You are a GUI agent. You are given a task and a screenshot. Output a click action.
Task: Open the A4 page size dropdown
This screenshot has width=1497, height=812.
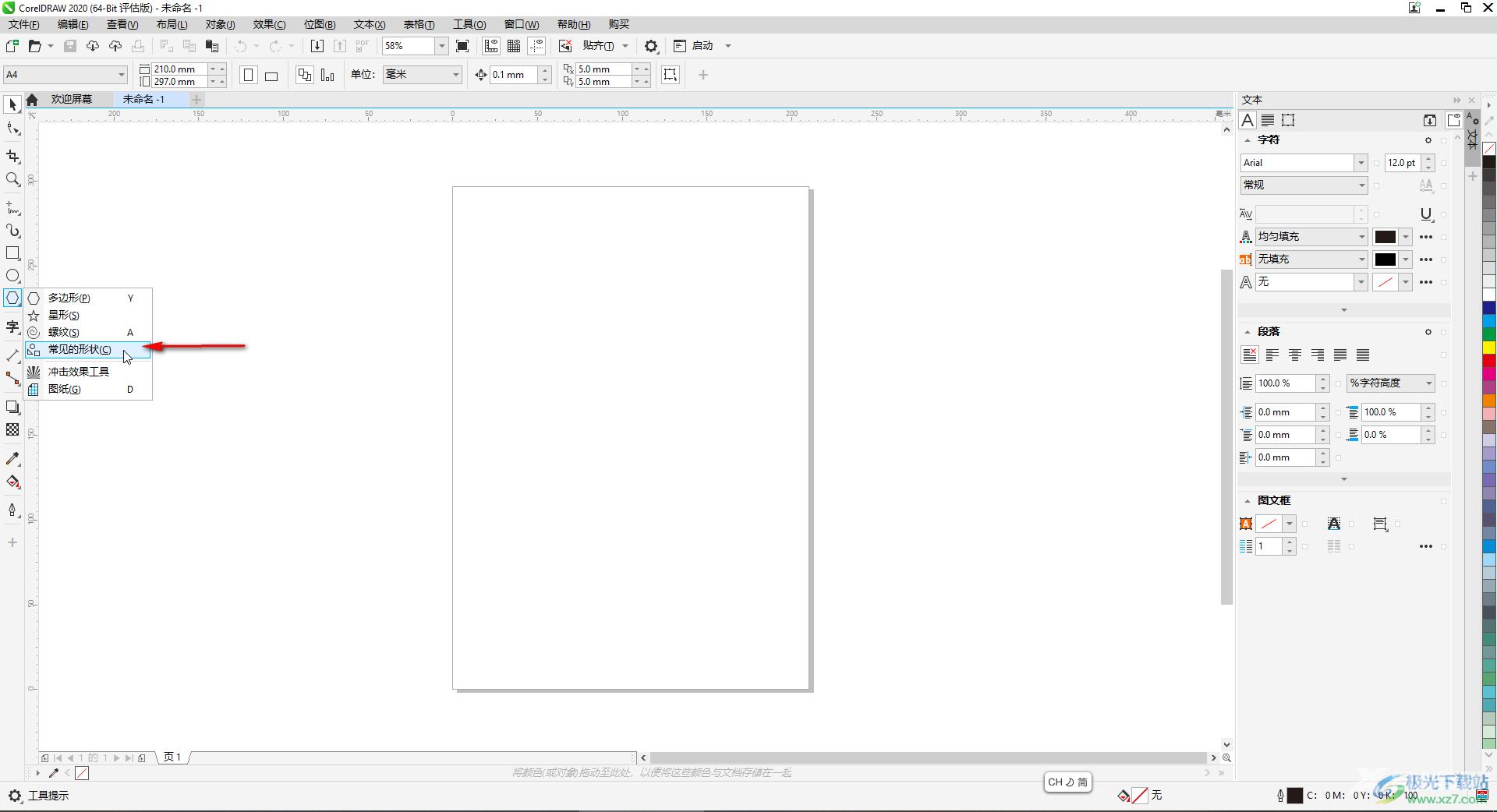coord(122,75)
